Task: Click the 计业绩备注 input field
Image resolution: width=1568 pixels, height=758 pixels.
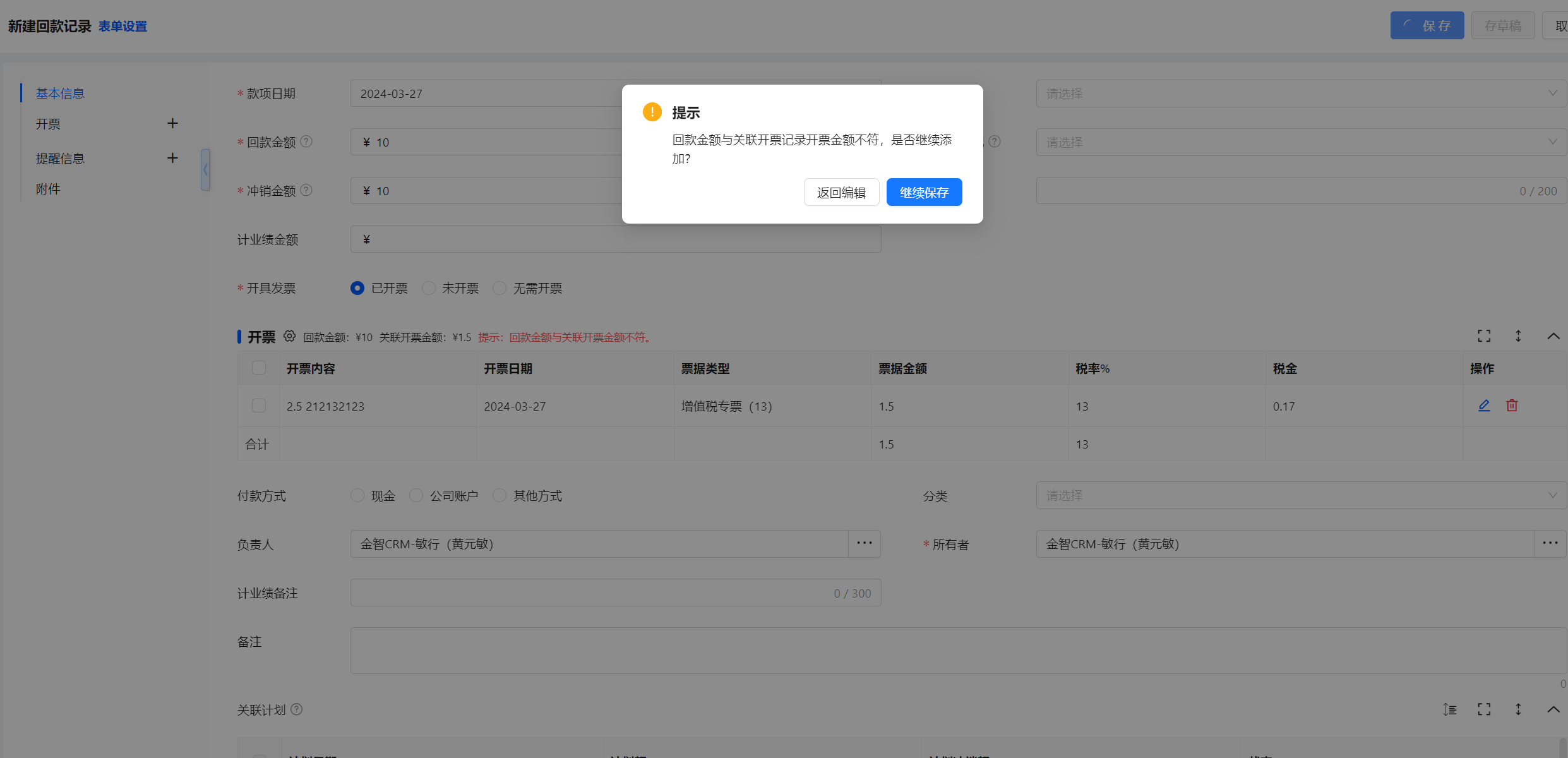Action: pyautogui.click(x=616, y=593)
